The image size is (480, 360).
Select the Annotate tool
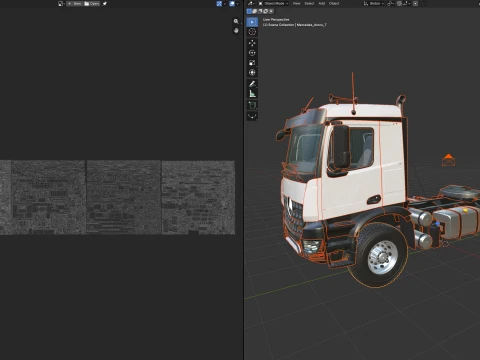(x=252, y=84)
